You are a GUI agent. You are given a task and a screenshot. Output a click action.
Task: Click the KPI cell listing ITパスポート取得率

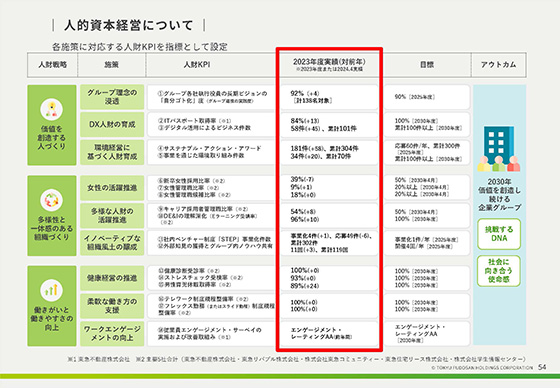point(211,125)
